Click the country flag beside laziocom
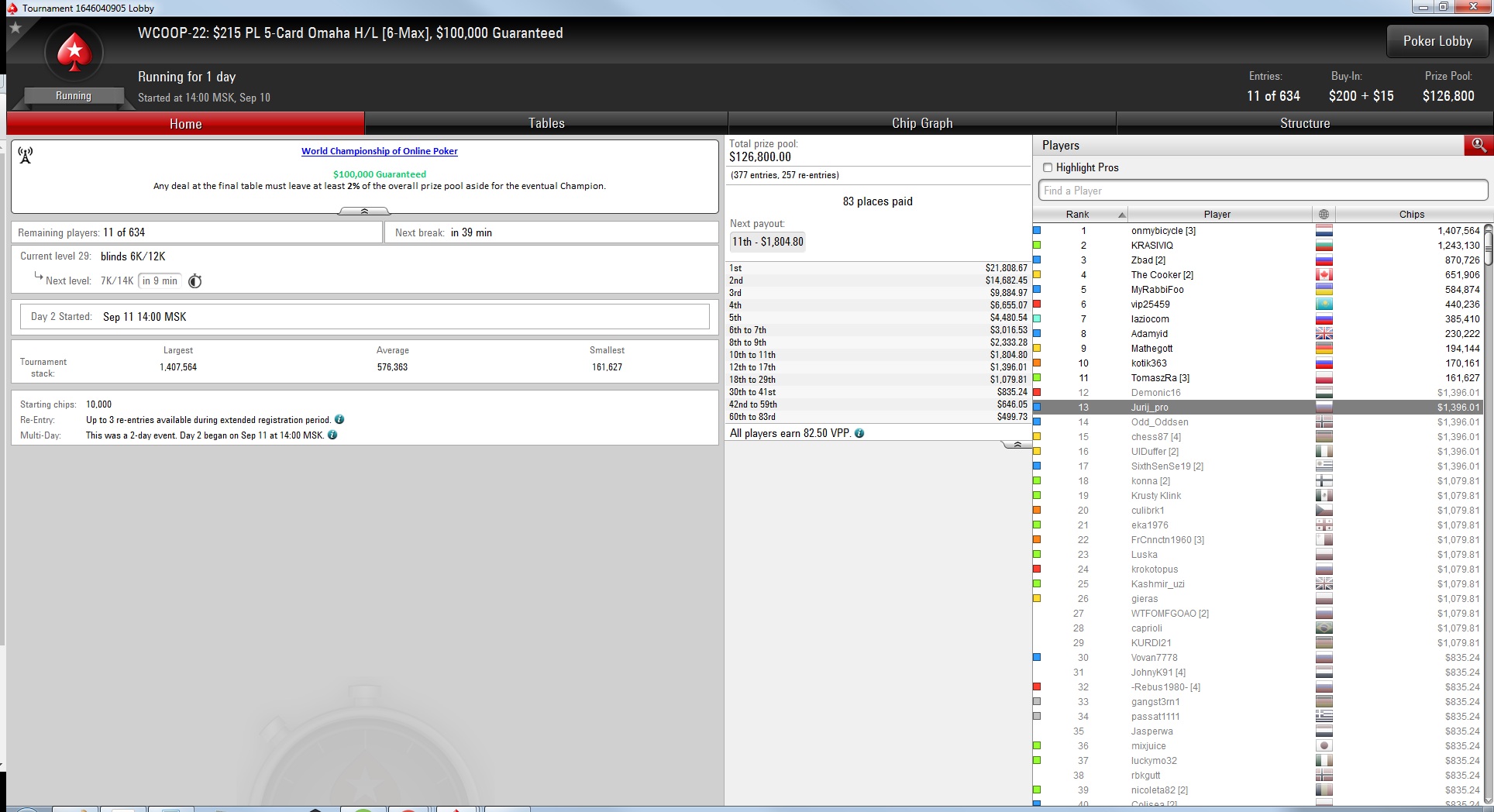This screenshot has width=1494, height=812. click(x=1324, y=319)
